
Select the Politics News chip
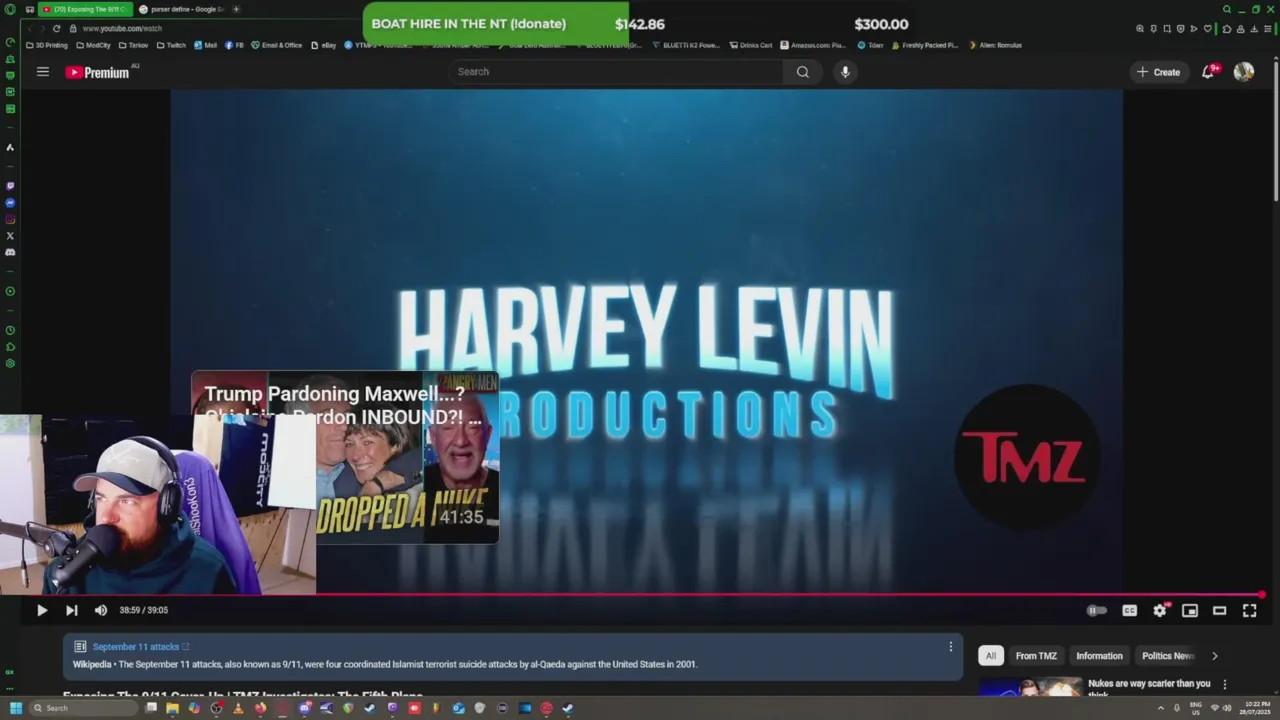click(x=1168, y=656)
